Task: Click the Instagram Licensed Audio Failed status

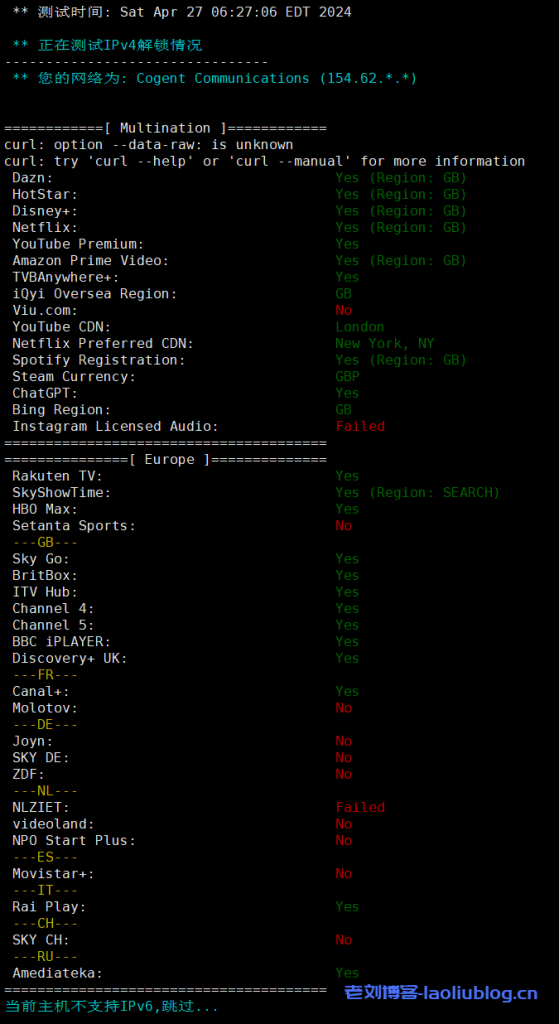Action: click(x=360, y=426)
